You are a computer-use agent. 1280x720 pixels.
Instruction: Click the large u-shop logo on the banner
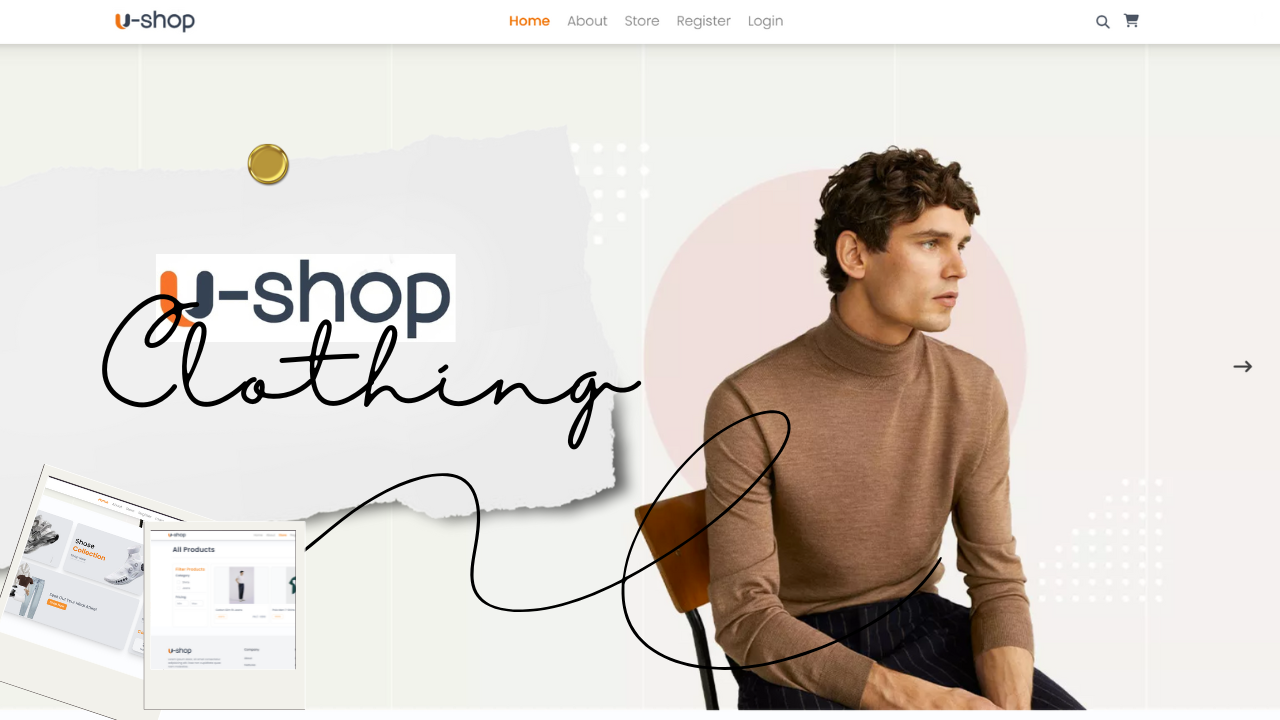pyautogui.click(x=306, y=297)
